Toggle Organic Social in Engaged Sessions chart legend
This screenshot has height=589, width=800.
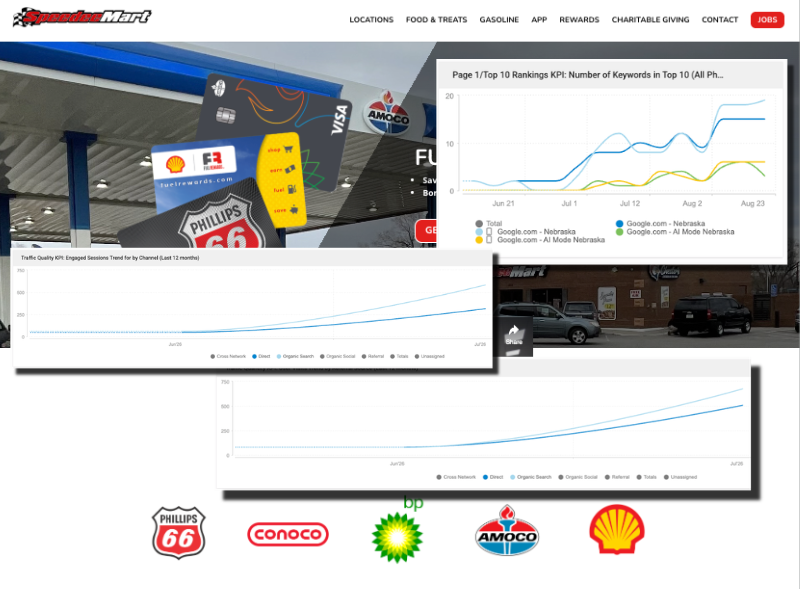coord(338,356)
